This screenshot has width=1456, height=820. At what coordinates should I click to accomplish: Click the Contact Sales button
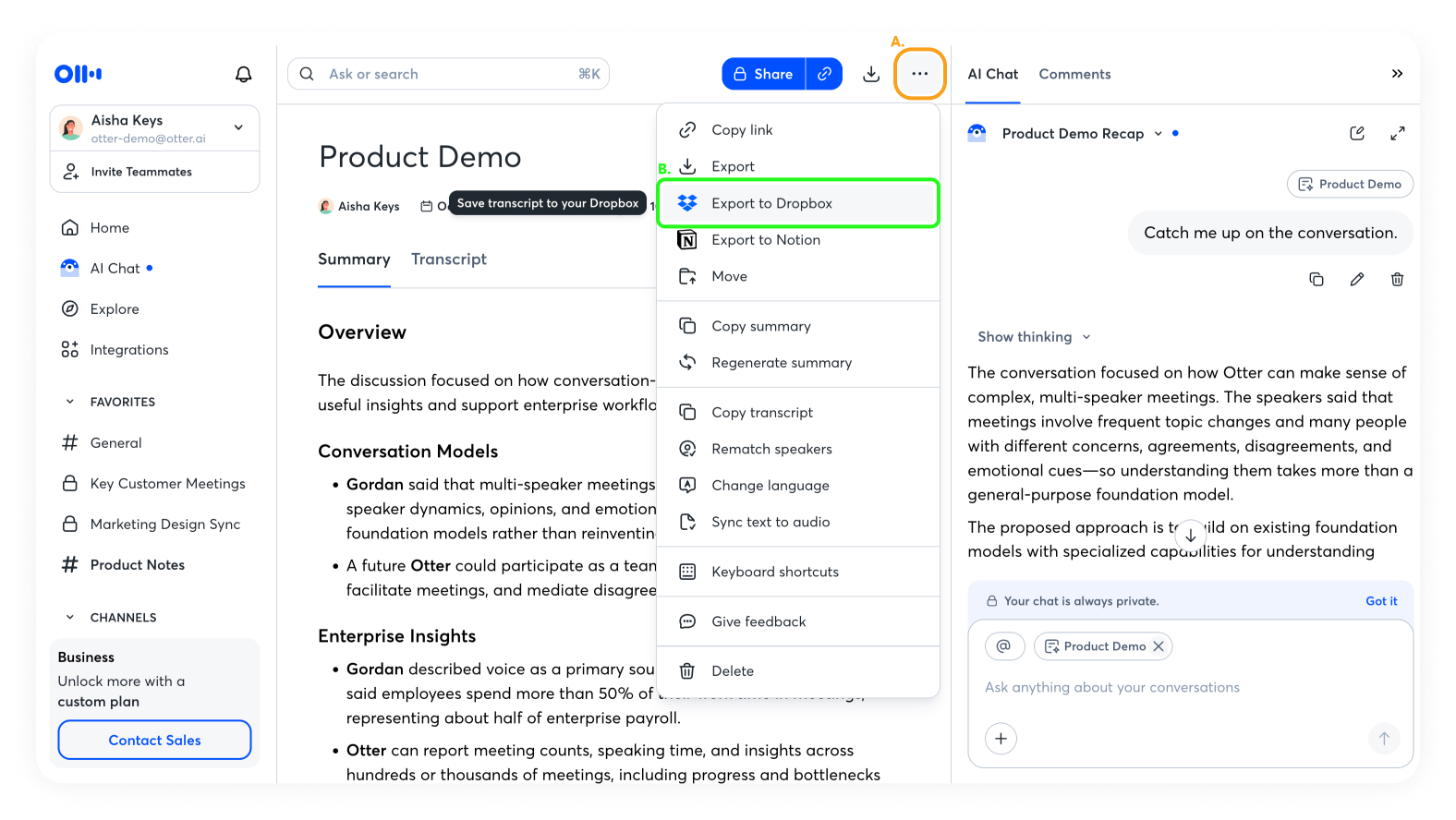pos(154,740)
